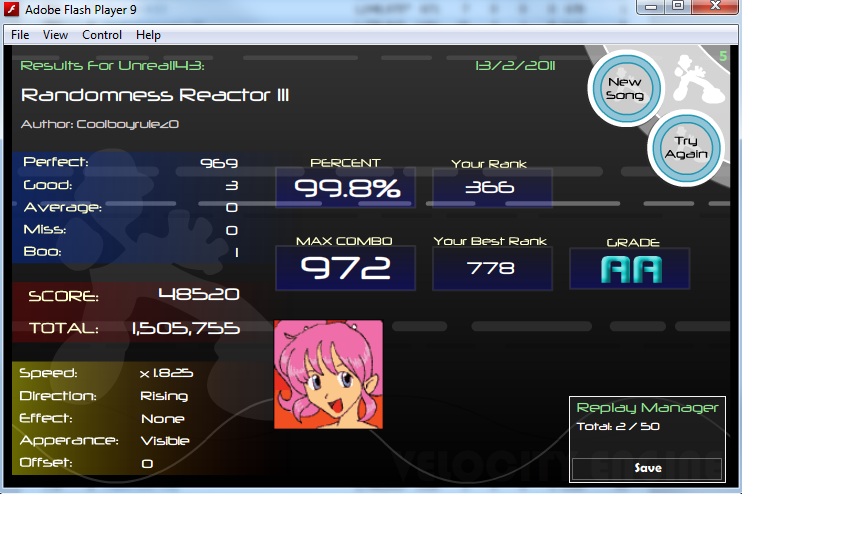Click the song title Randomness Reactor III

(x=155, y=95)
